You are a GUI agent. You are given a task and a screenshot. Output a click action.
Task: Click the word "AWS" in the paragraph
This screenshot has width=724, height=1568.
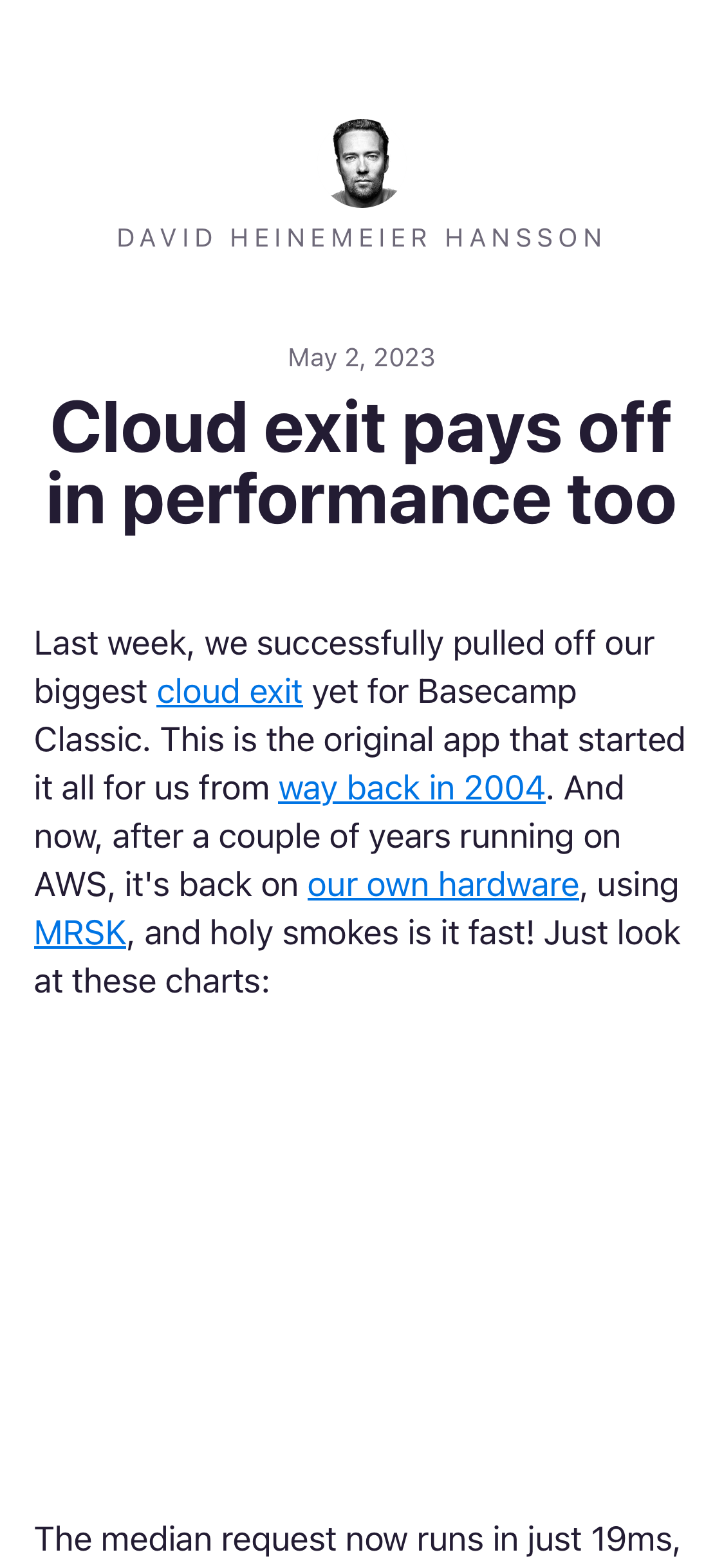(70, 885)
